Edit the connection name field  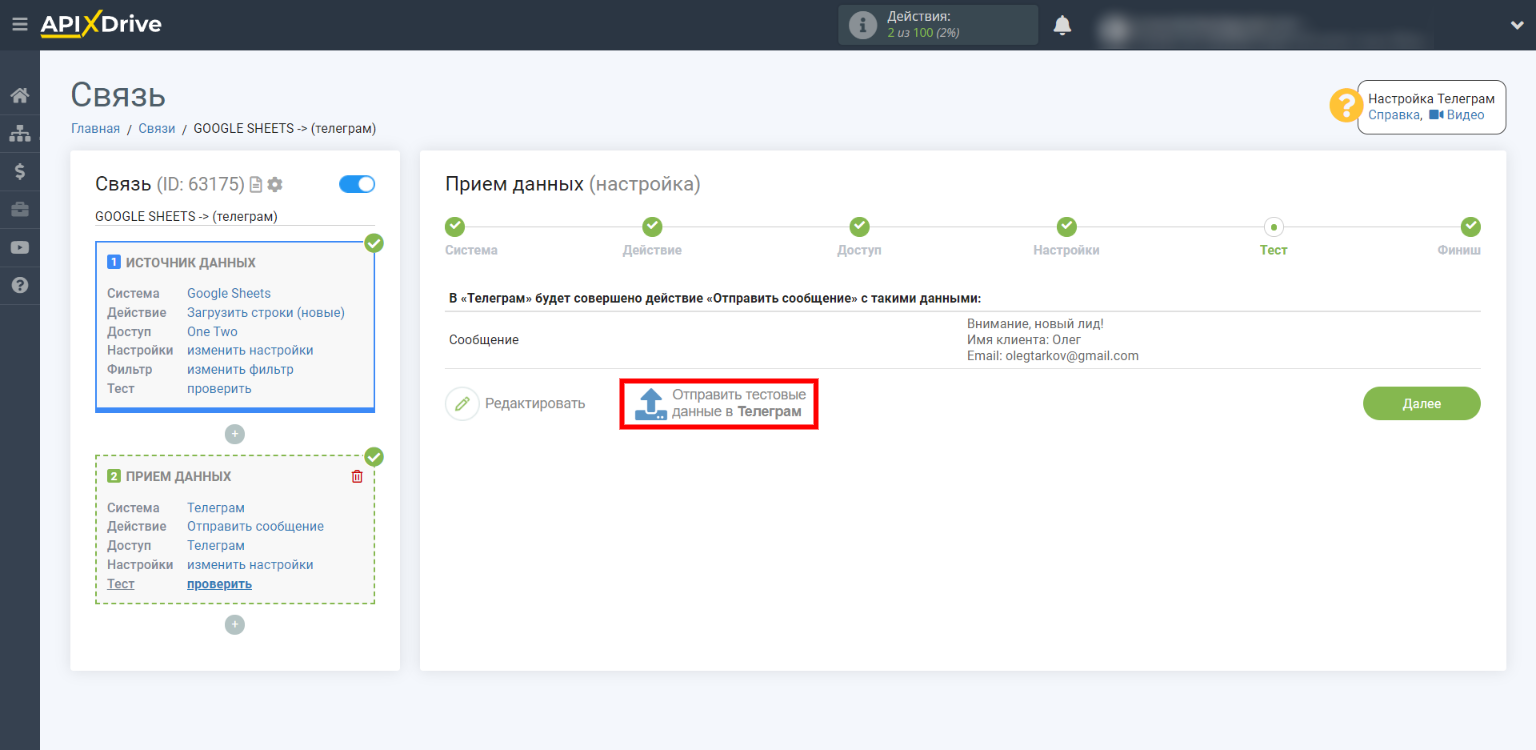tap(235, 216)
